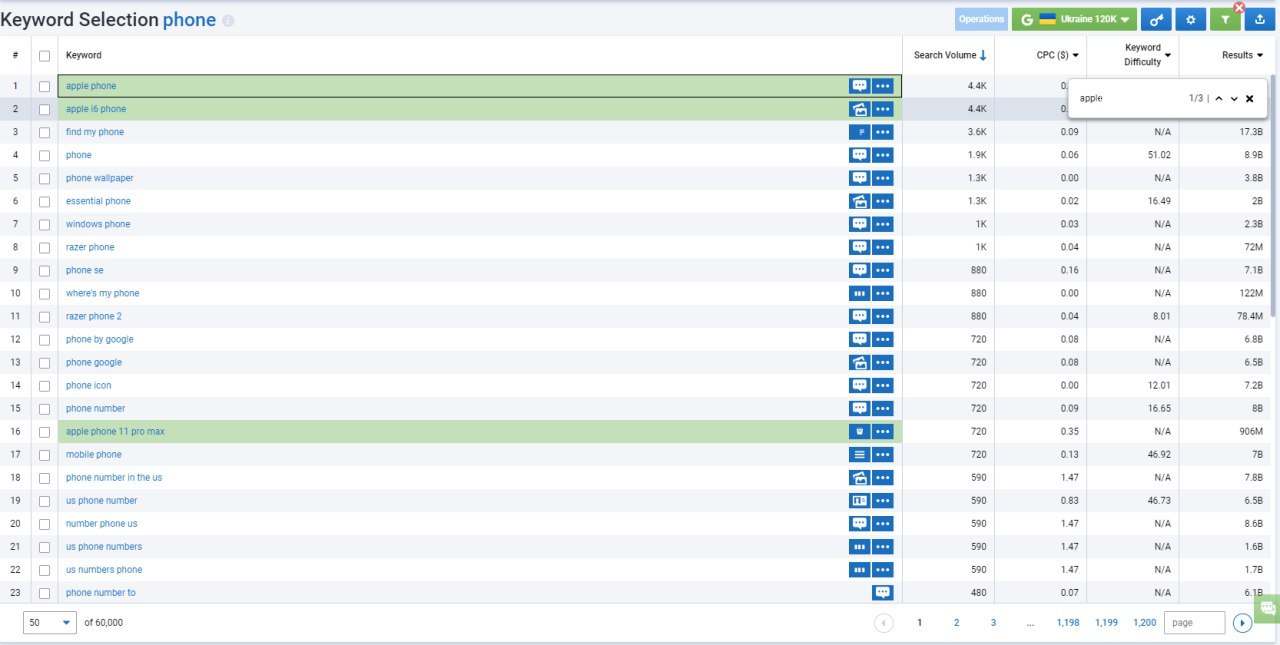Click the 906M results cell
The height and width of the screenshot is (645, 1280).
coord(1251,431)
